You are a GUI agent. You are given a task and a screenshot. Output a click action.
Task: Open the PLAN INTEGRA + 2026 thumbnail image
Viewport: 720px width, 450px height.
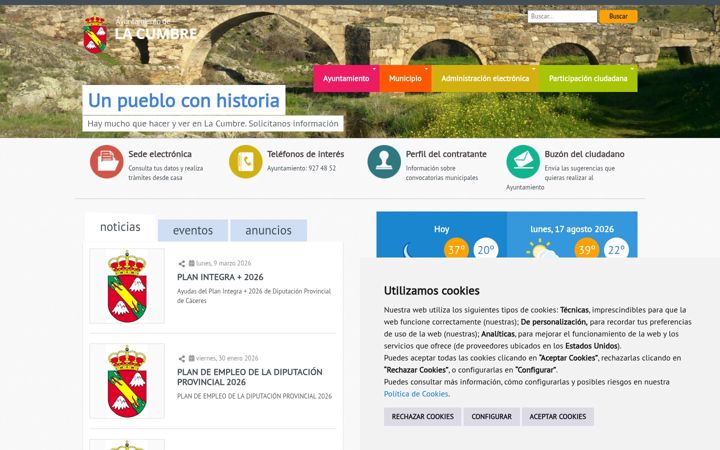[127, 286]
